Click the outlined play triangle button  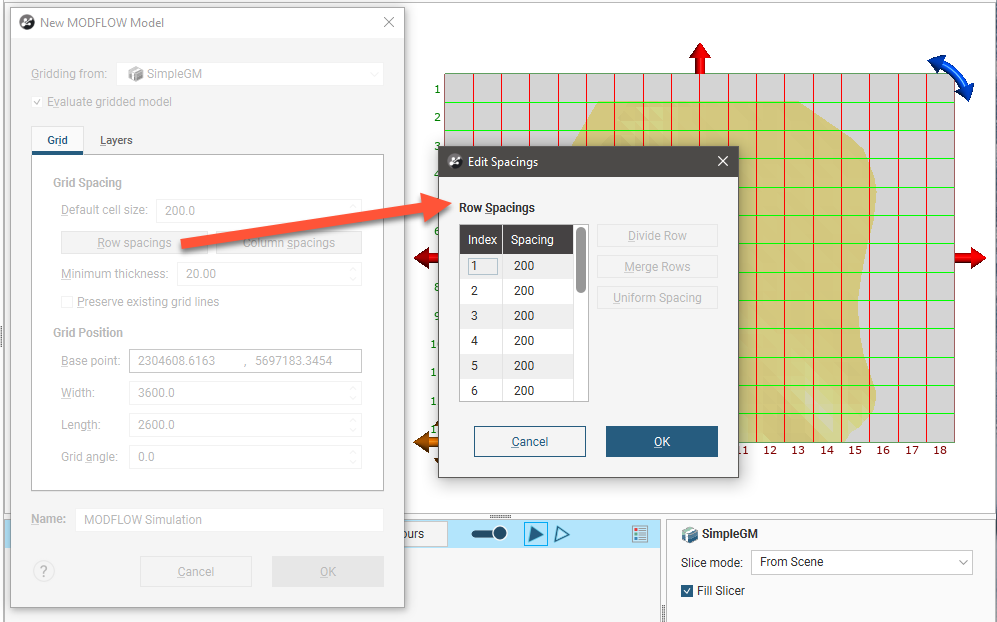[x=562, y=534]
